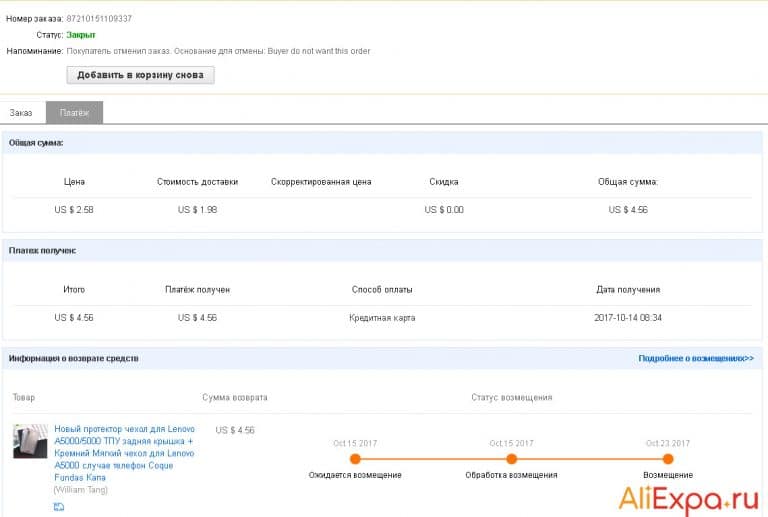Viewport: 768px width, 517px height.
Task: Click the price value 'US $ 2.58'
Action: click(74, 210)
